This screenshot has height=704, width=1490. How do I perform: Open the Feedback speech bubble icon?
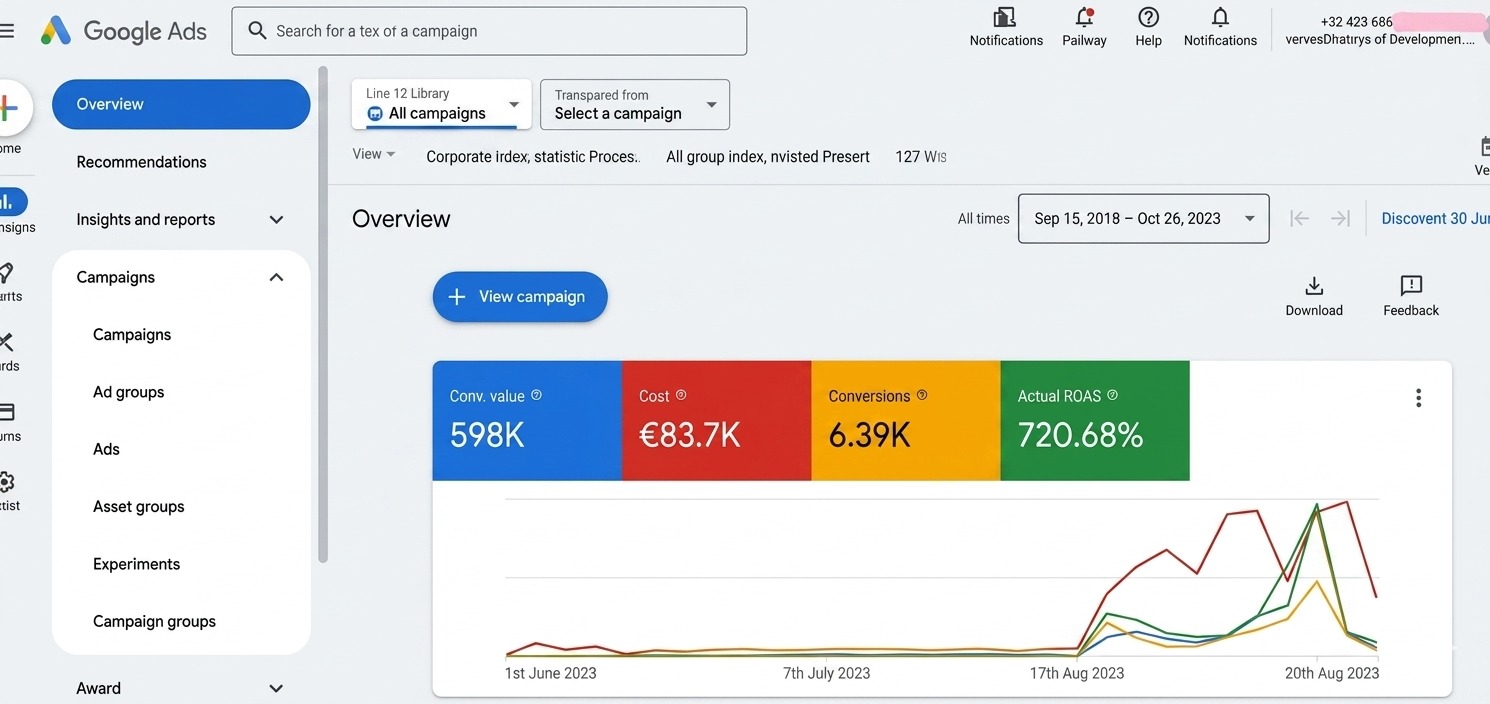[x=1411, y=286]
